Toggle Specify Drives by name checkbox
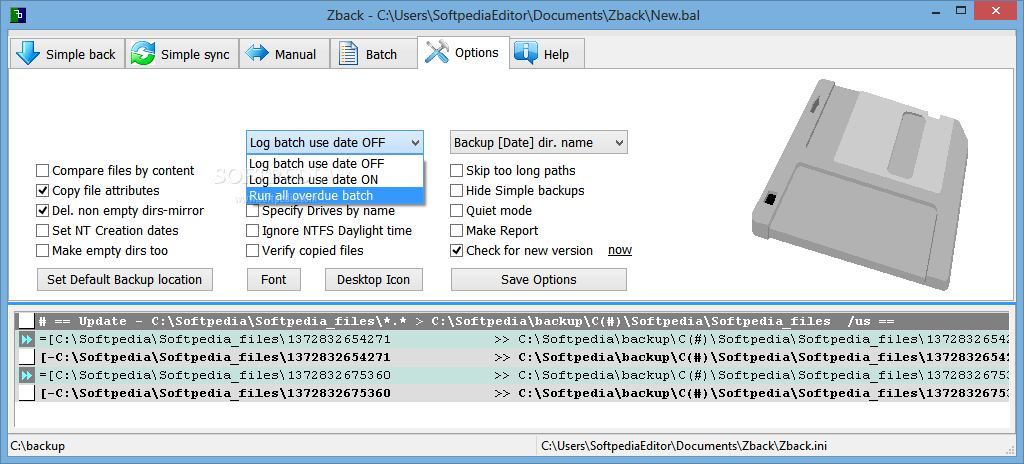Screen dimensions: 1024x464 click(x=252, y=210)
